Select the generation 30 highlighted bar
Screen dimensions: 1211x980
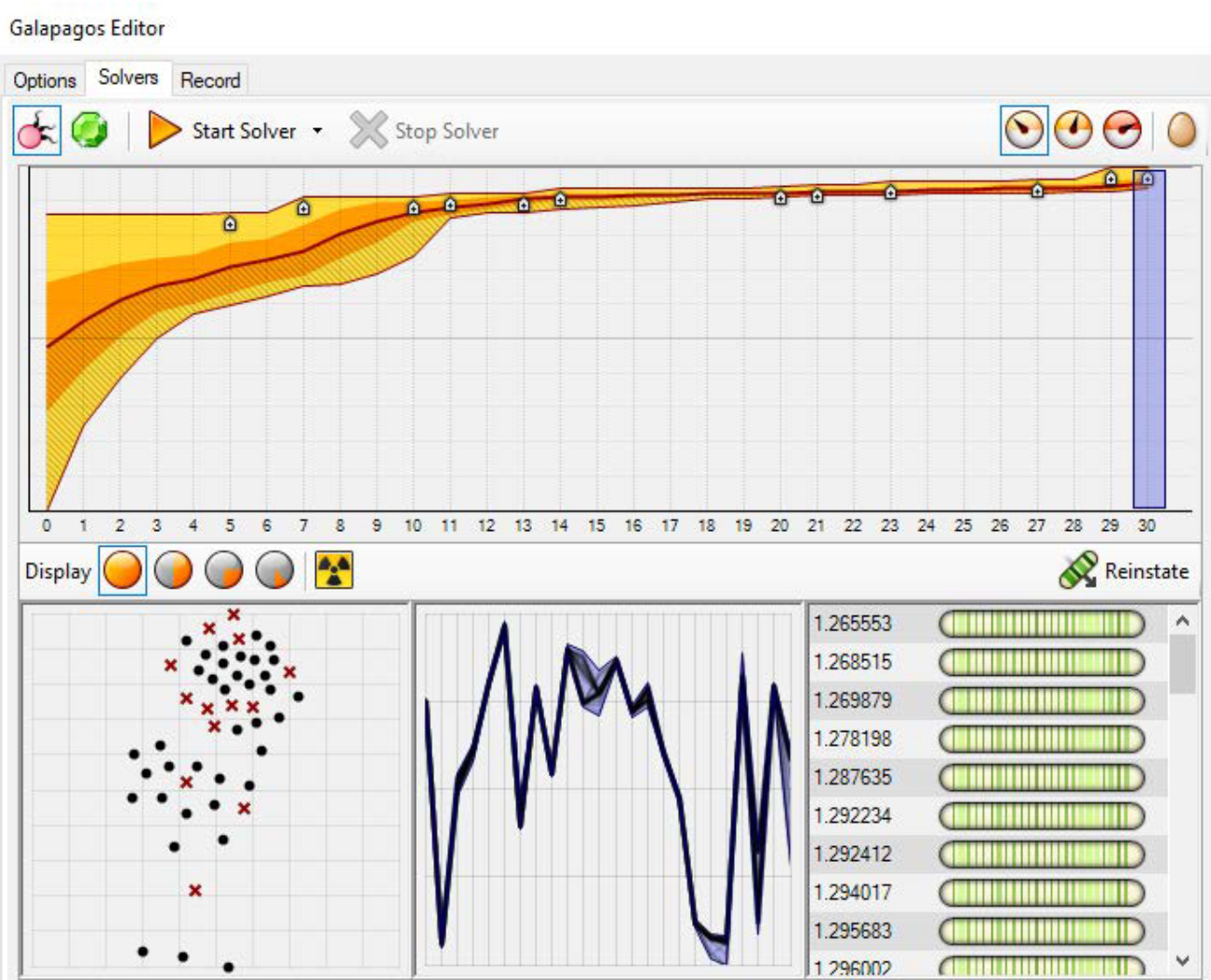click(1149, 338)
